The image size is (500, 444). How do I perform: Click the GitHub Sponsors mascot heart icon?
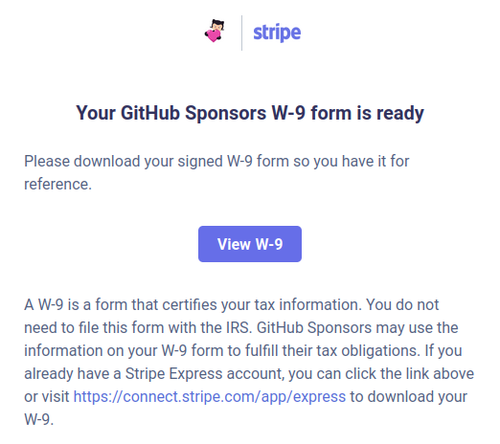(214, 31)
